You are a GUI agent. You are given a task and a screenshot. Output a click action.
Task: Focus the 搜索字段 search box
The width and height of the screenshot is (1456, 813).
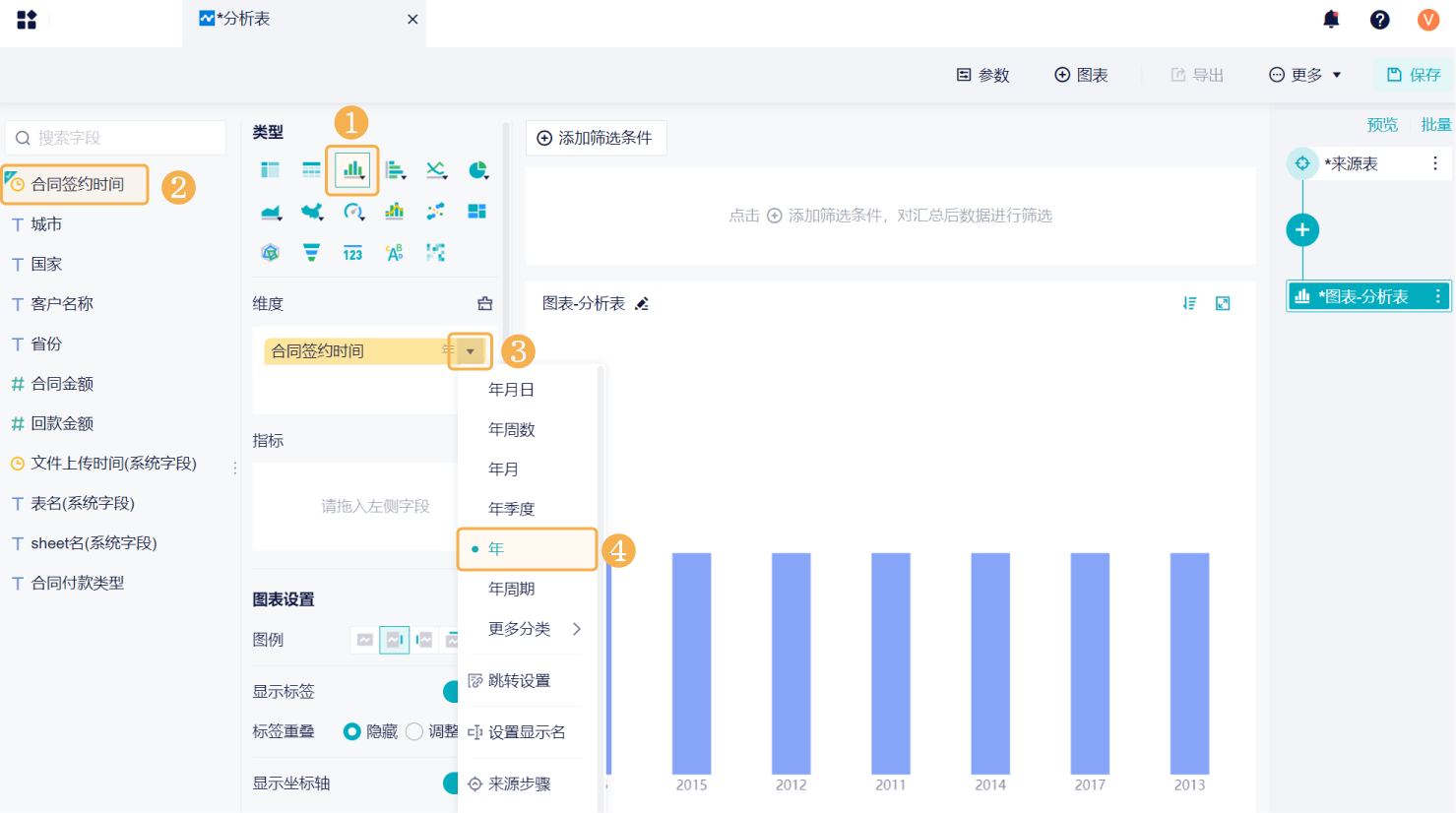coord(116,138)
